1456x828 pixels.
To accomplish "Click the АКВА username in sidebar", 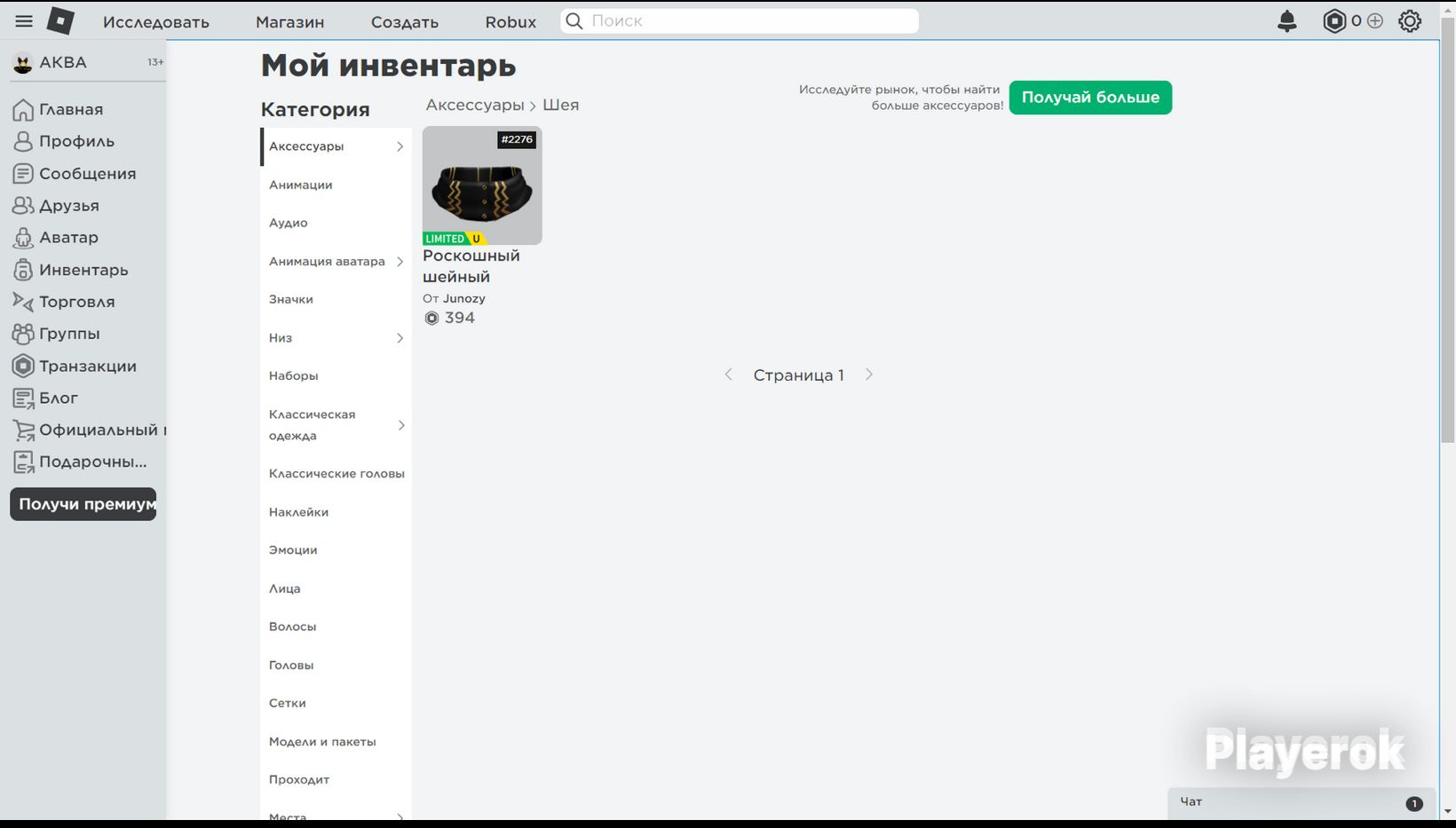I will 63,63.
